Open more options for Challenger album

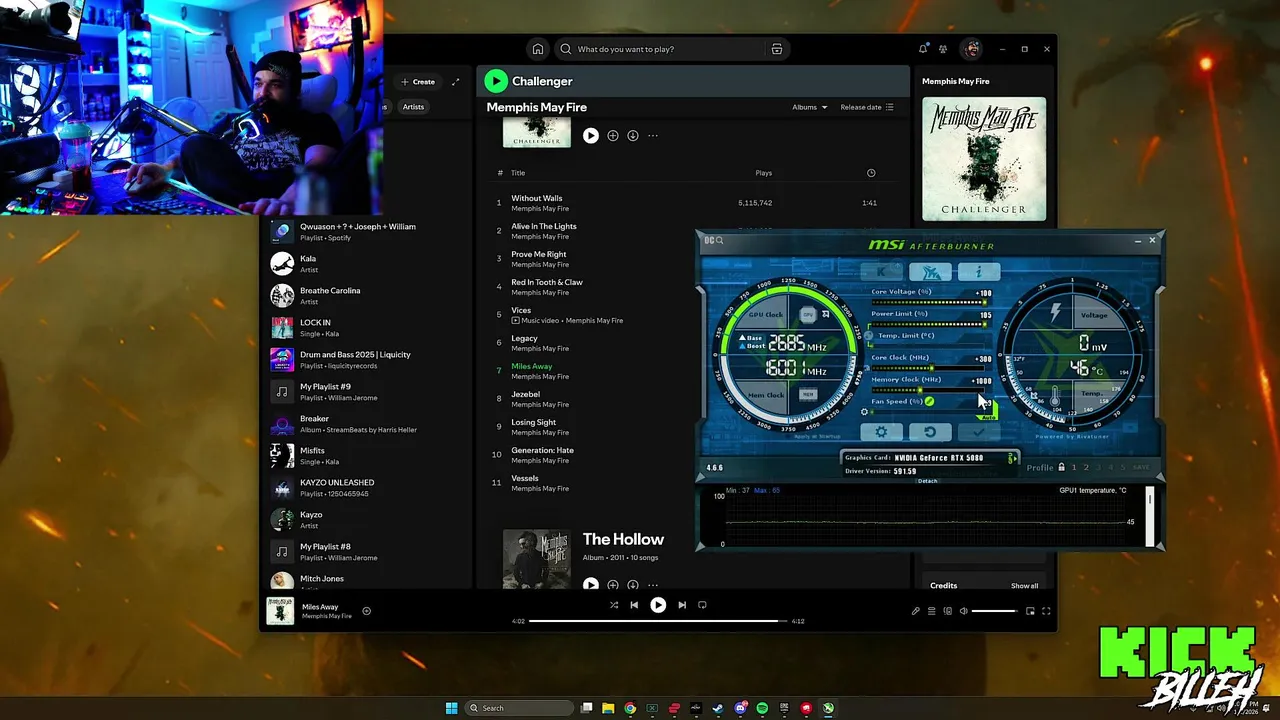[x=653, y=135]
